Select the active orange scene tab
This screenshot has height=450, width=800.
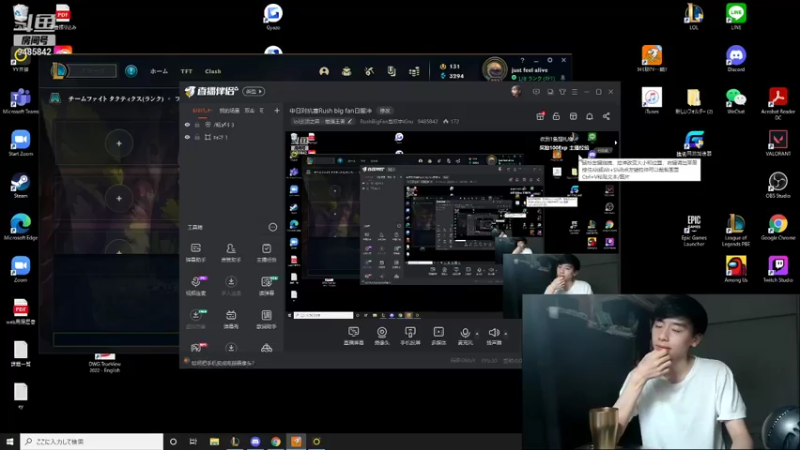[202, 110]
